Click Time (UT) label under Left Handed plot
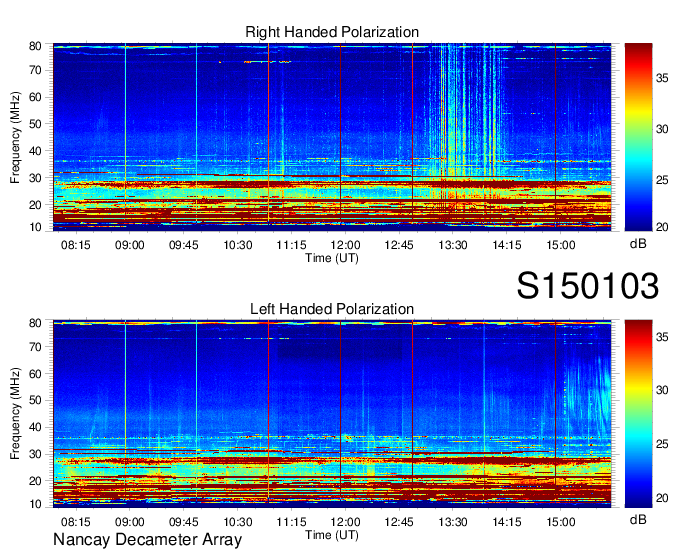680x552 pixels. tap(332, 535)
